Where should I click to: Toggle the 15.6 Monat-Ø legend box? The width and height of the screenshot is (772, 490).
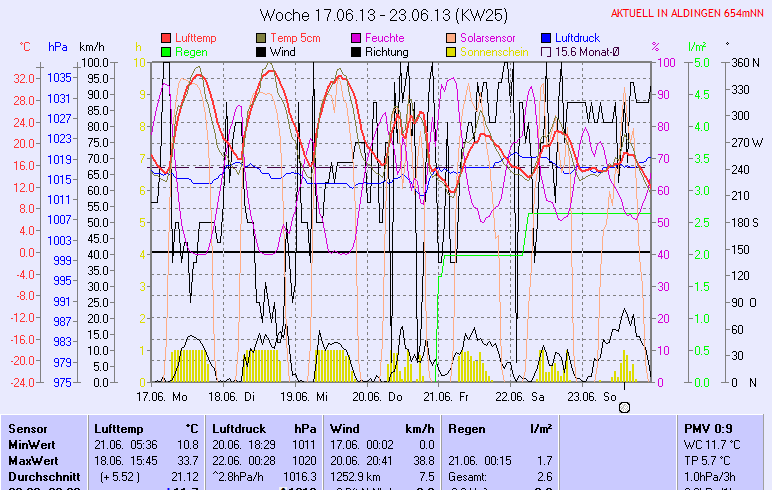click(x=546, y=52)
